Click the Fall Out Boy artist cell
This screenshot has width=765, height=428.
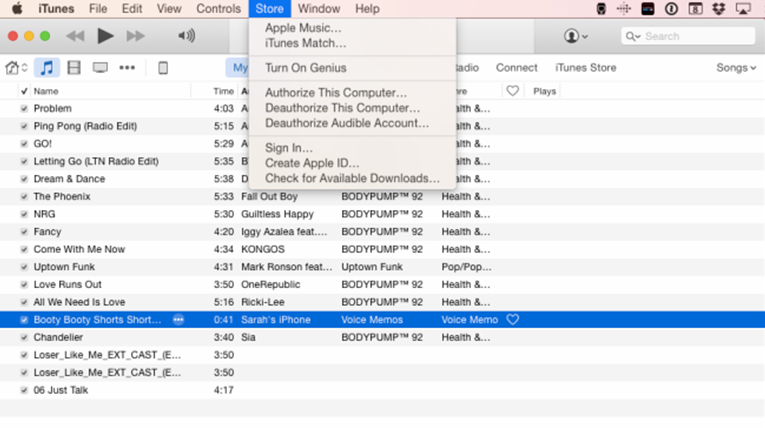(269, 197)
